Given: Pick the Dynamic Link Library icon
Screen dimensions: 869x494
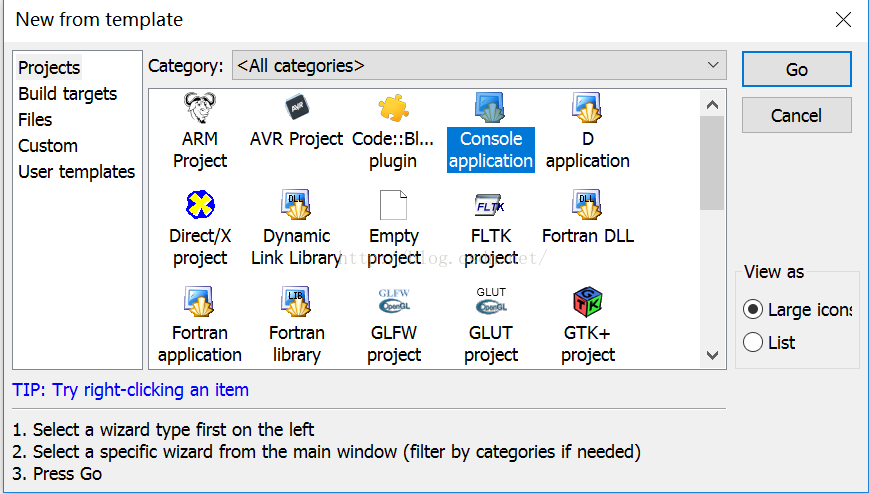Looking at the screenshot, I should click(x=297, y=205).
